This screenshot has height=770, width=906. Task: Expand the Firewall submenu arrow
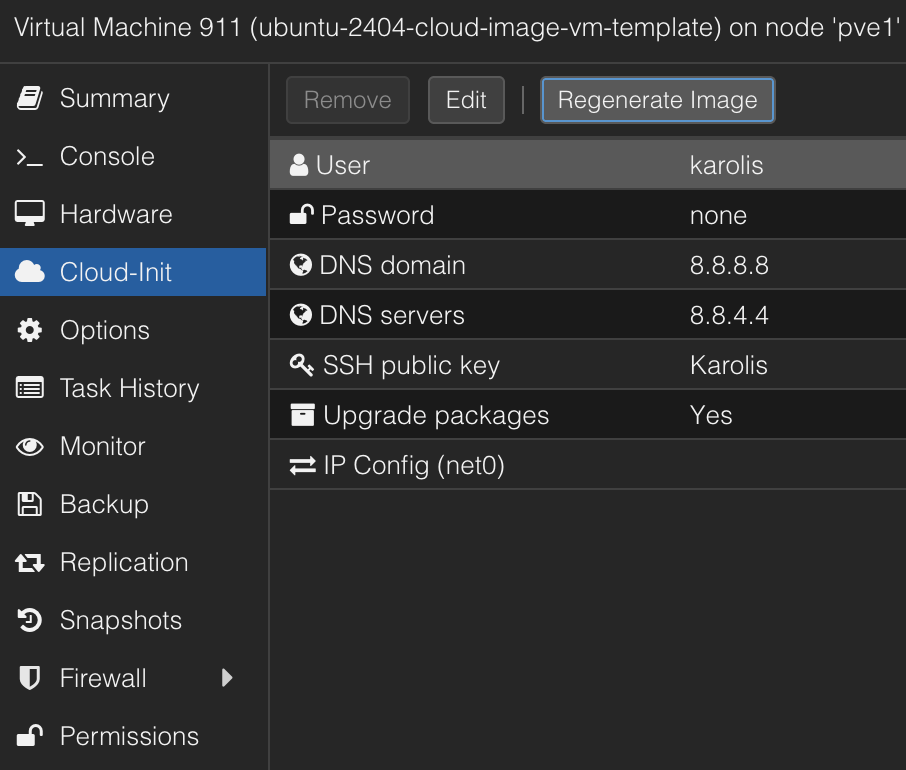(227, 678)
